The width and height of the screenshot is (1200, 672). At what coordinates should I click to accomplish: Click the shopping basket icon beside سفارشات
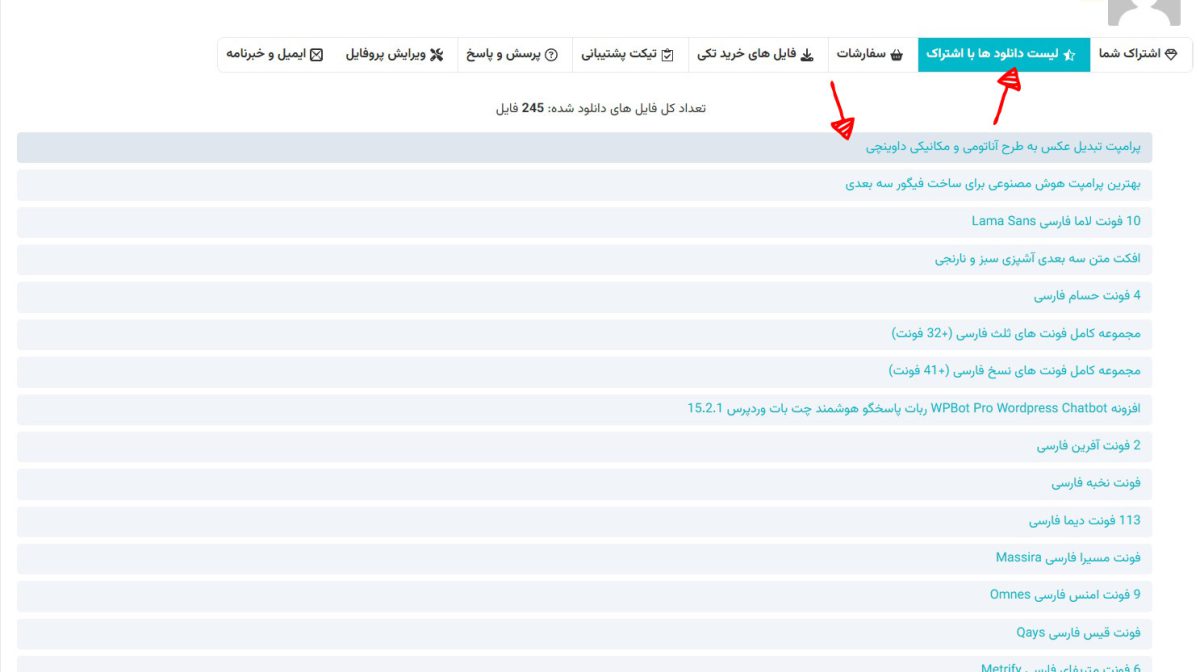(897, 55)
